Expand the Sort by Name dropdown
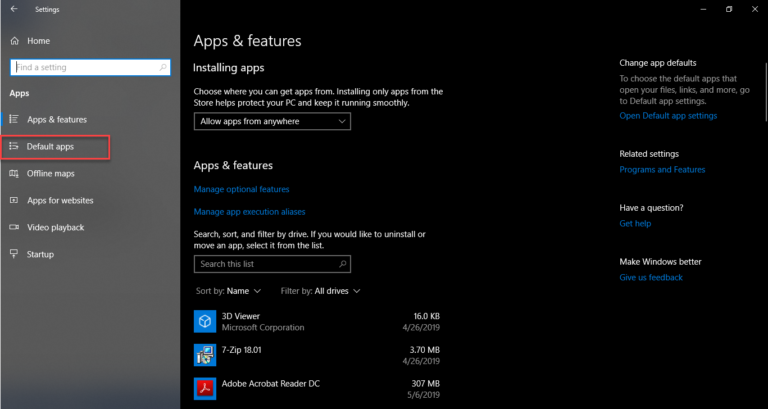768x409 pixels. (x=229, y=291)
